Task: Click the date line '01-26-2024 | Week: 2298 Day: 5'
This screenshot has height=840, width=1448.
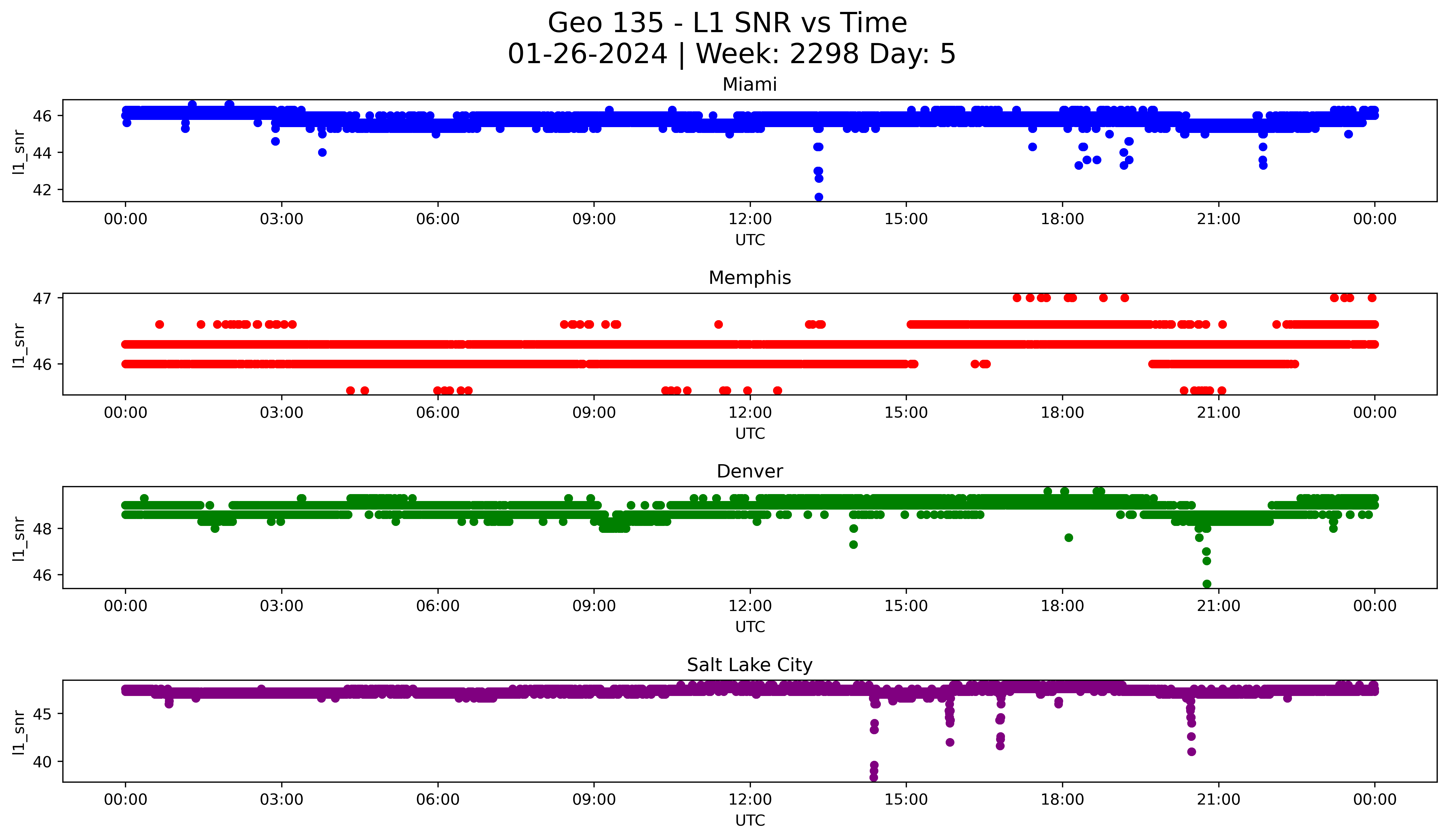Action: (731, 54)
